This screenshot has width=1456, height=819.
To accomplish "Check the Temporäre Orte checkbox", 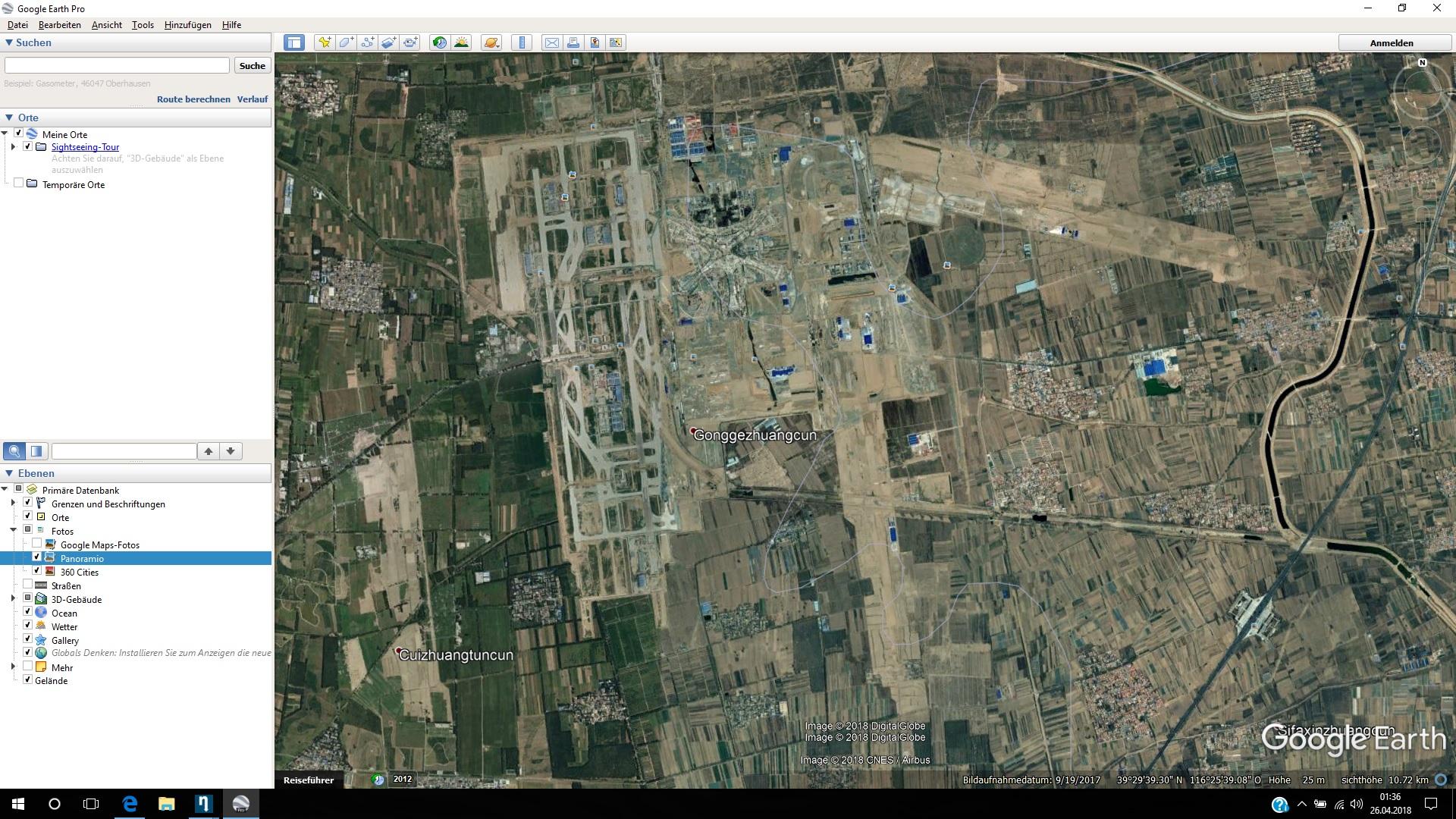I will [x=19, y=184].
